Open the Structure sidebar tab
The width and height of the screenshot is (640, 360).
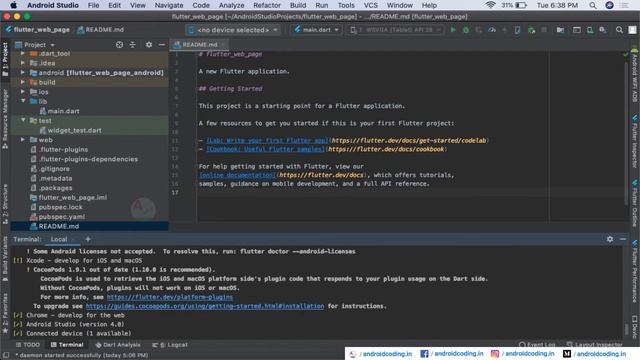[5, 204]
